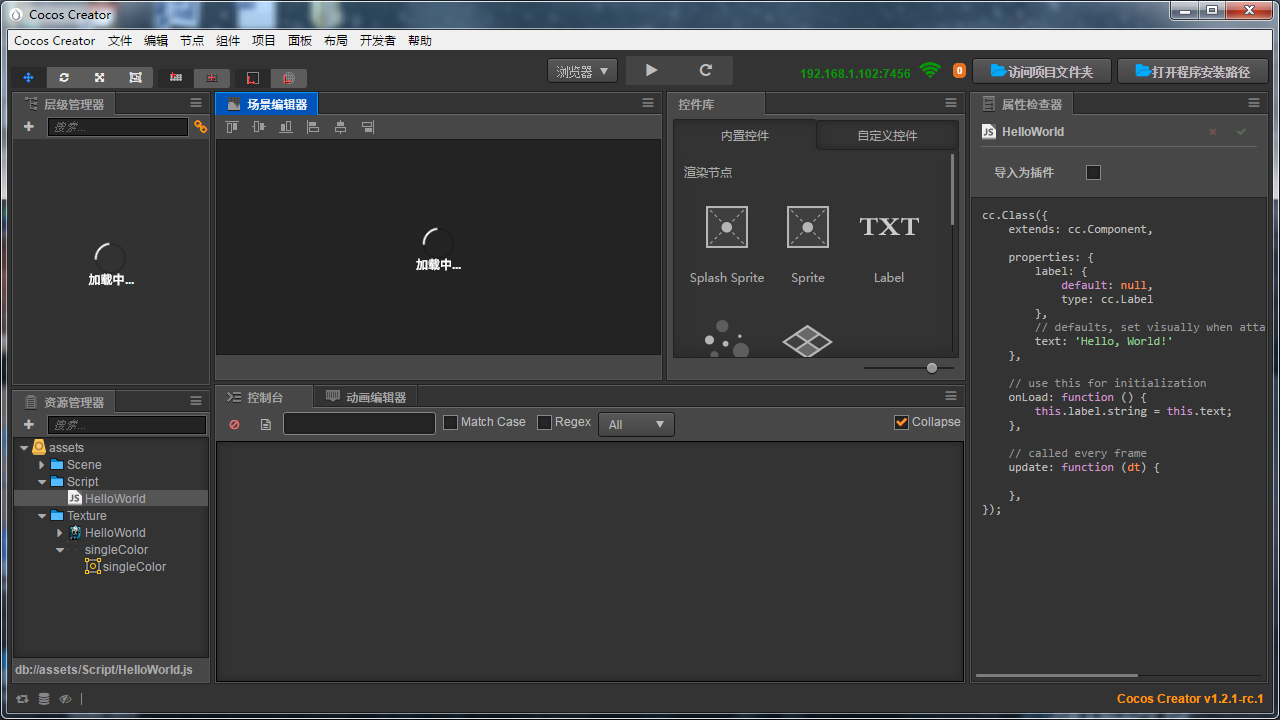Click the orange link icon beside hierarchy search
1280x720 pixels.
click(x=200, y=127)
